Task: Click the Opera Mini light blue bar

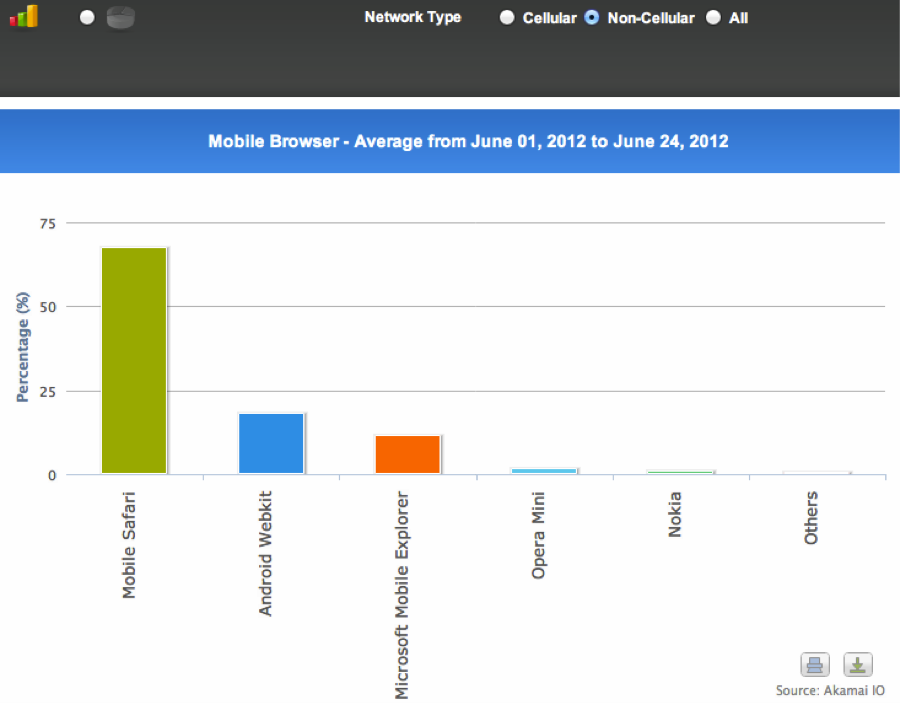Action: pos(544,471)
